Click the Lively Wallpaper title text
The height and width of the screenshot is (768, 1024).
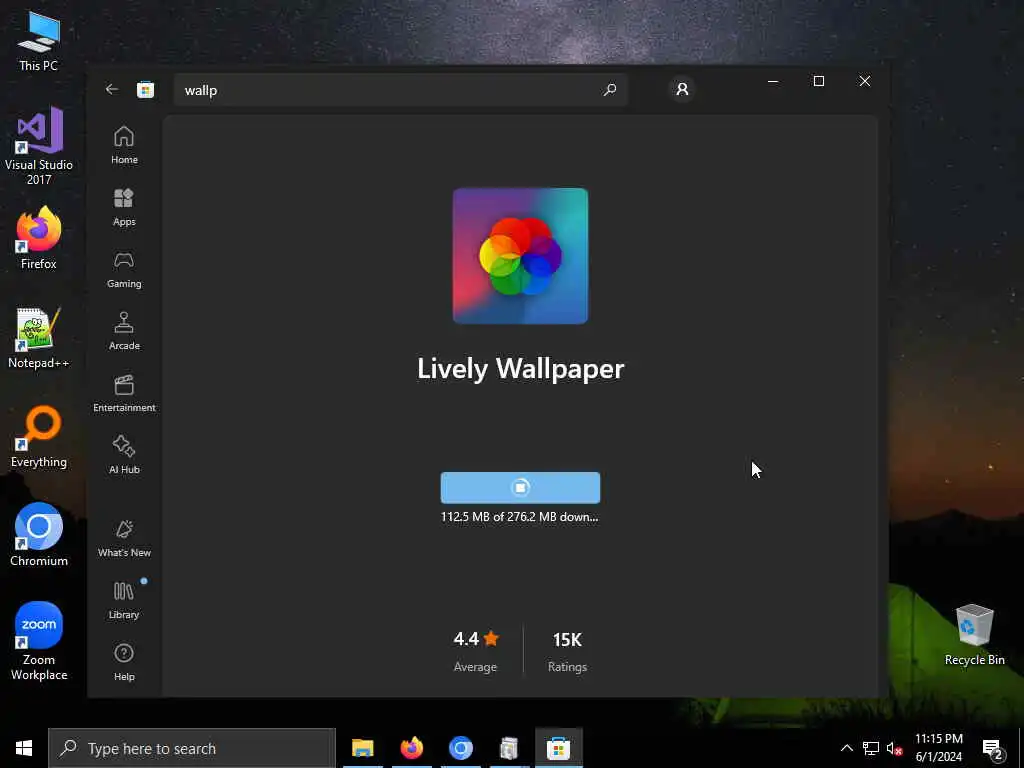coord(520,368)
